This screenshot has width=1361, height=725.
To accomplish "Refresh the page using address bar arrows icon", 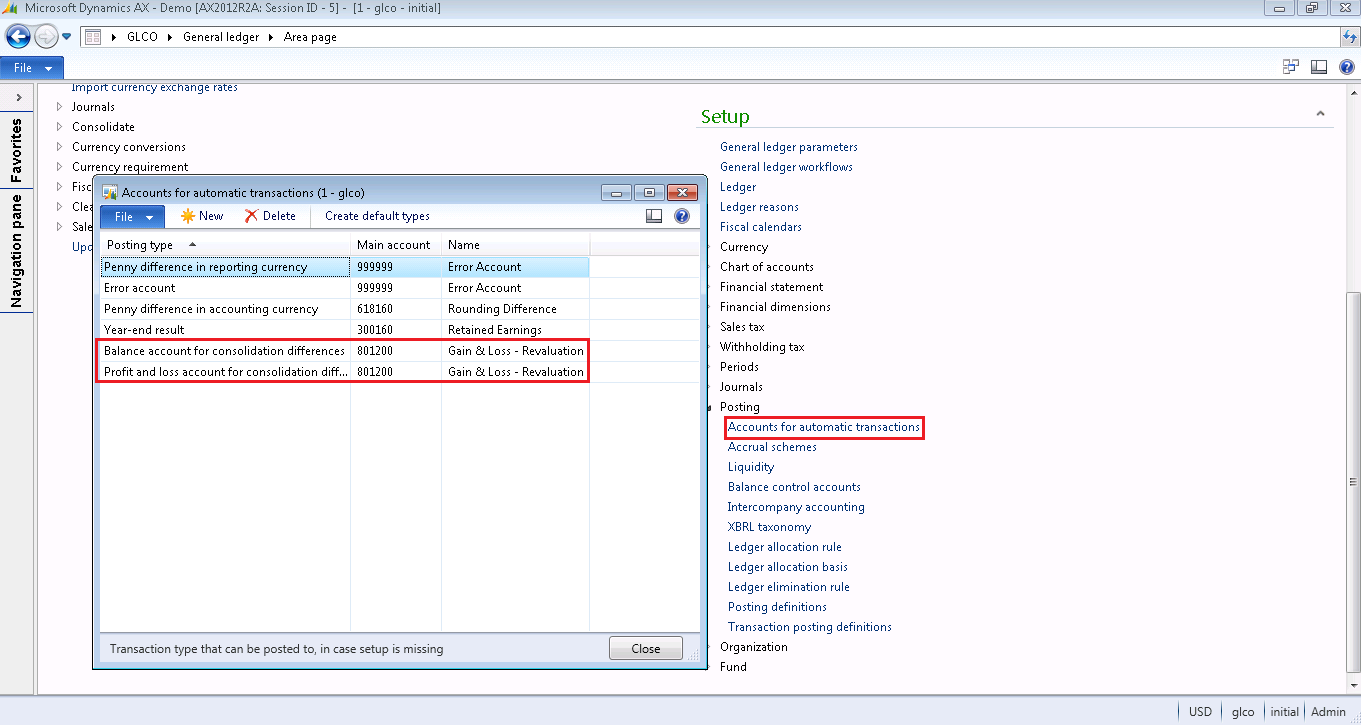I will (1350, 37).
